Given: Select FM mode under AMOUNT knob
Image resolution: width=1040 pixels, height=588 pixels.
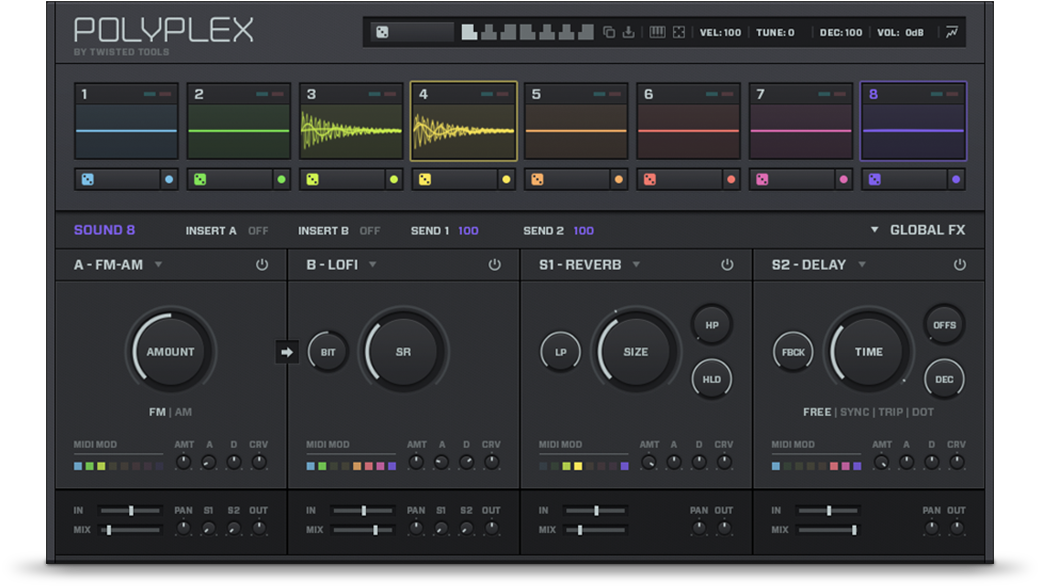Looking at the screenshot, I should (157, 412).
